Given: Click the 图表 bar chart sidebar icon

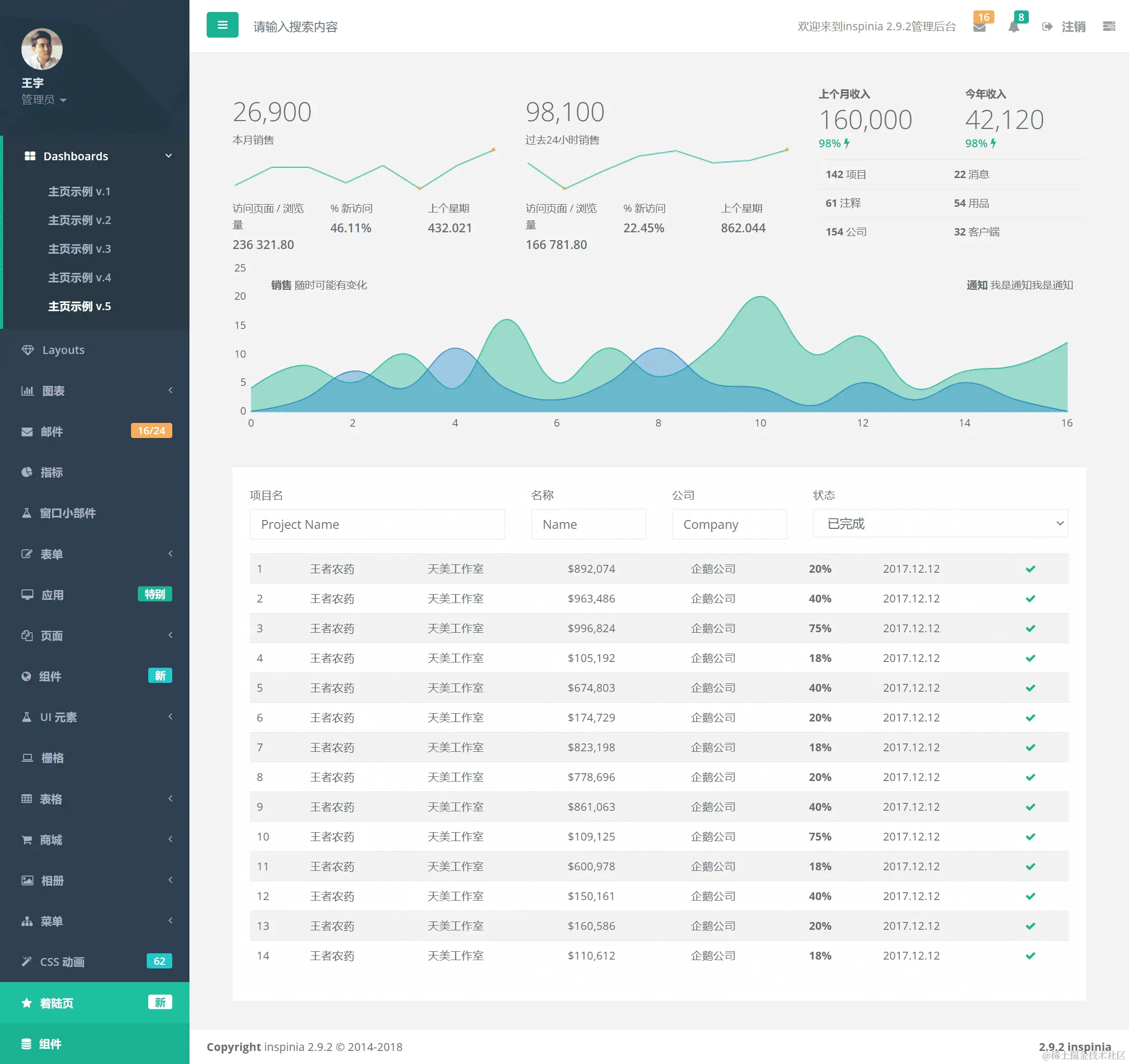Looking at the screenshot, I should click(x=27, y=391).
